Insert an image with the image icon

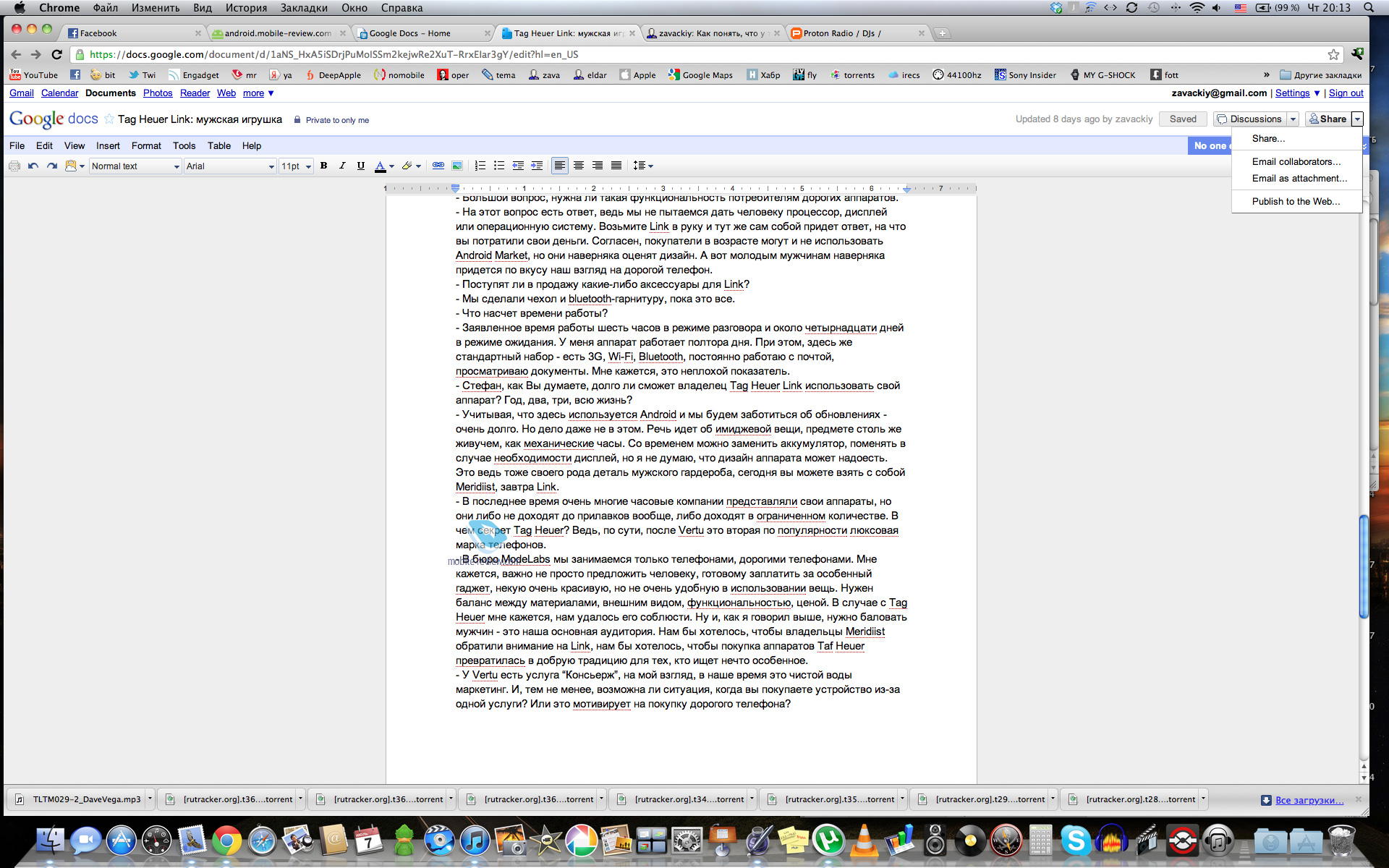(457, 166)
